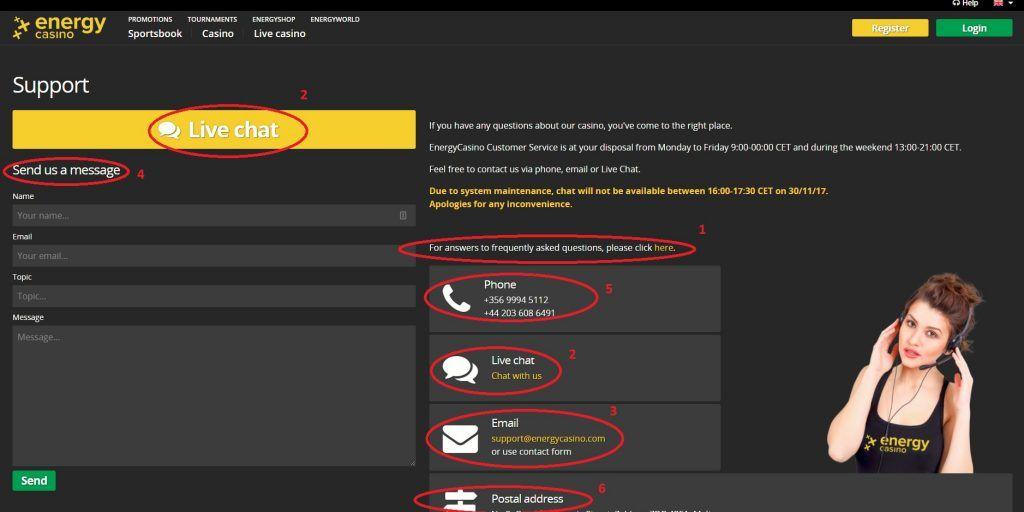Click the envelope Email icon
The height and width of the screenshot is (512, 1024).
[x=460, y=439]
